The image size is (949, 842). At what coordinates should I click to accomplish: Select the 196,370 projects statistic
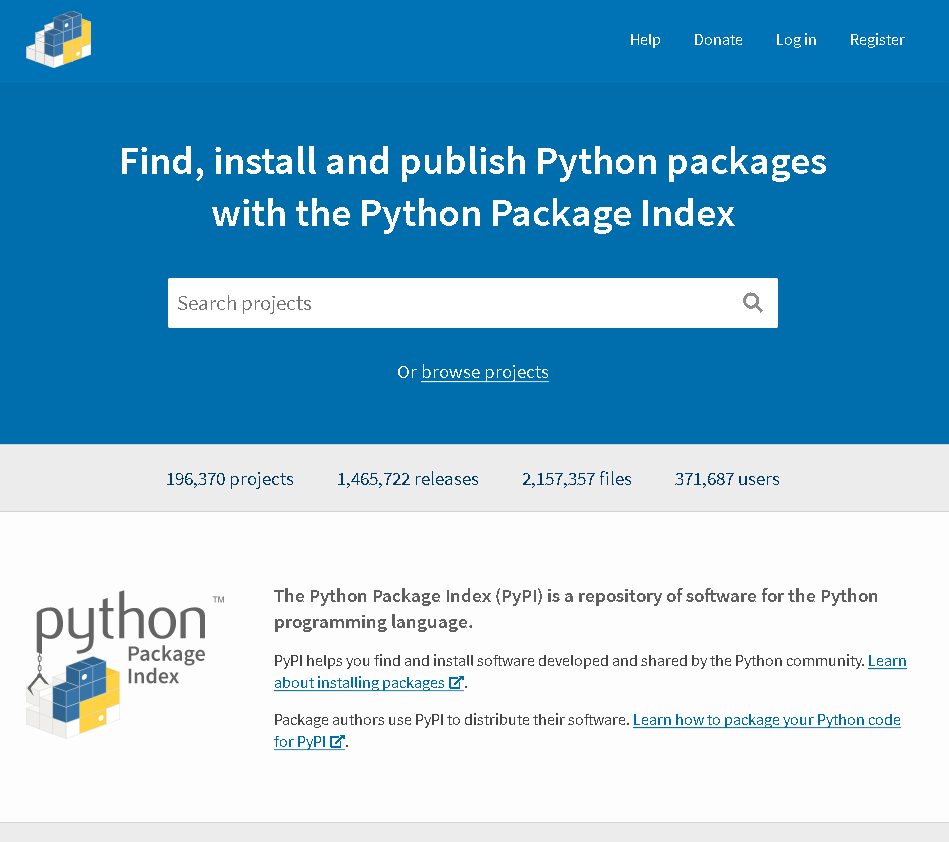point(230,479)
